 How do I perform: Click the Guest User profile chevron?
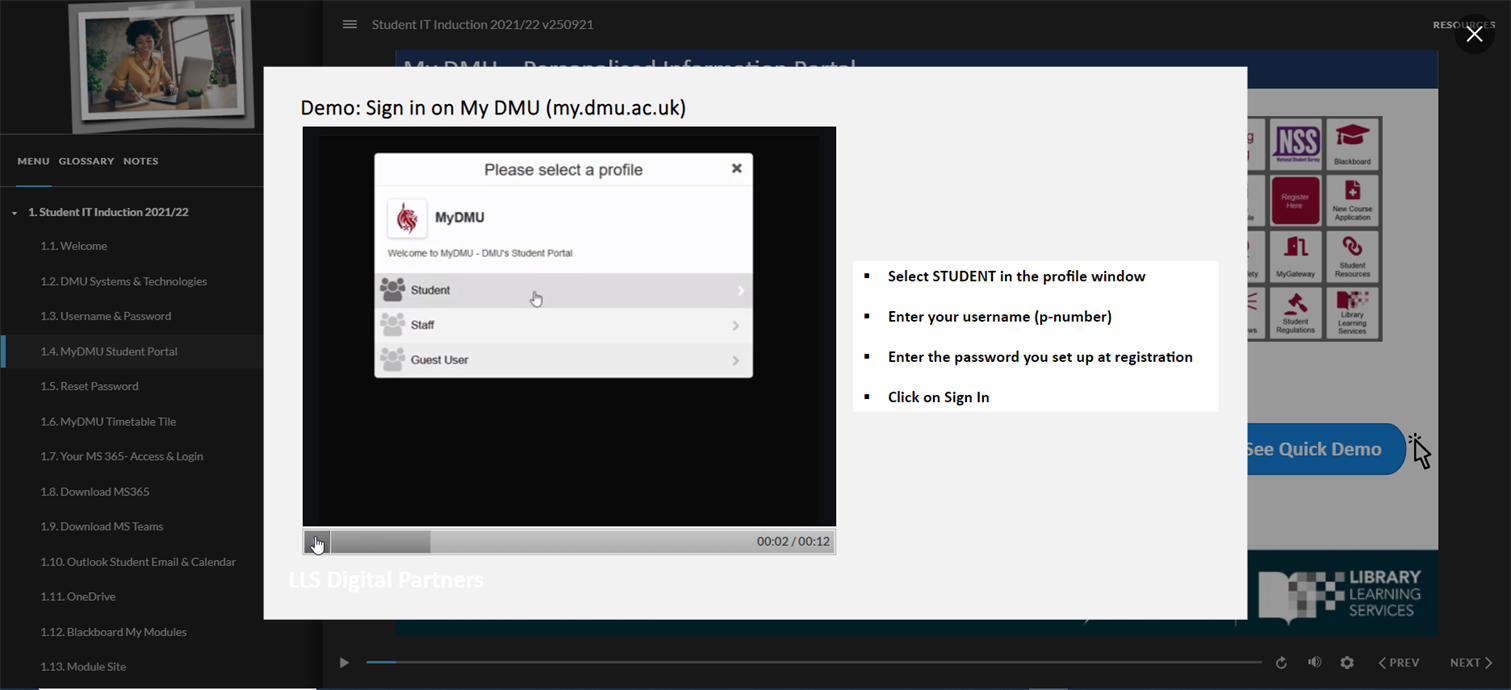tap(735, 360)
